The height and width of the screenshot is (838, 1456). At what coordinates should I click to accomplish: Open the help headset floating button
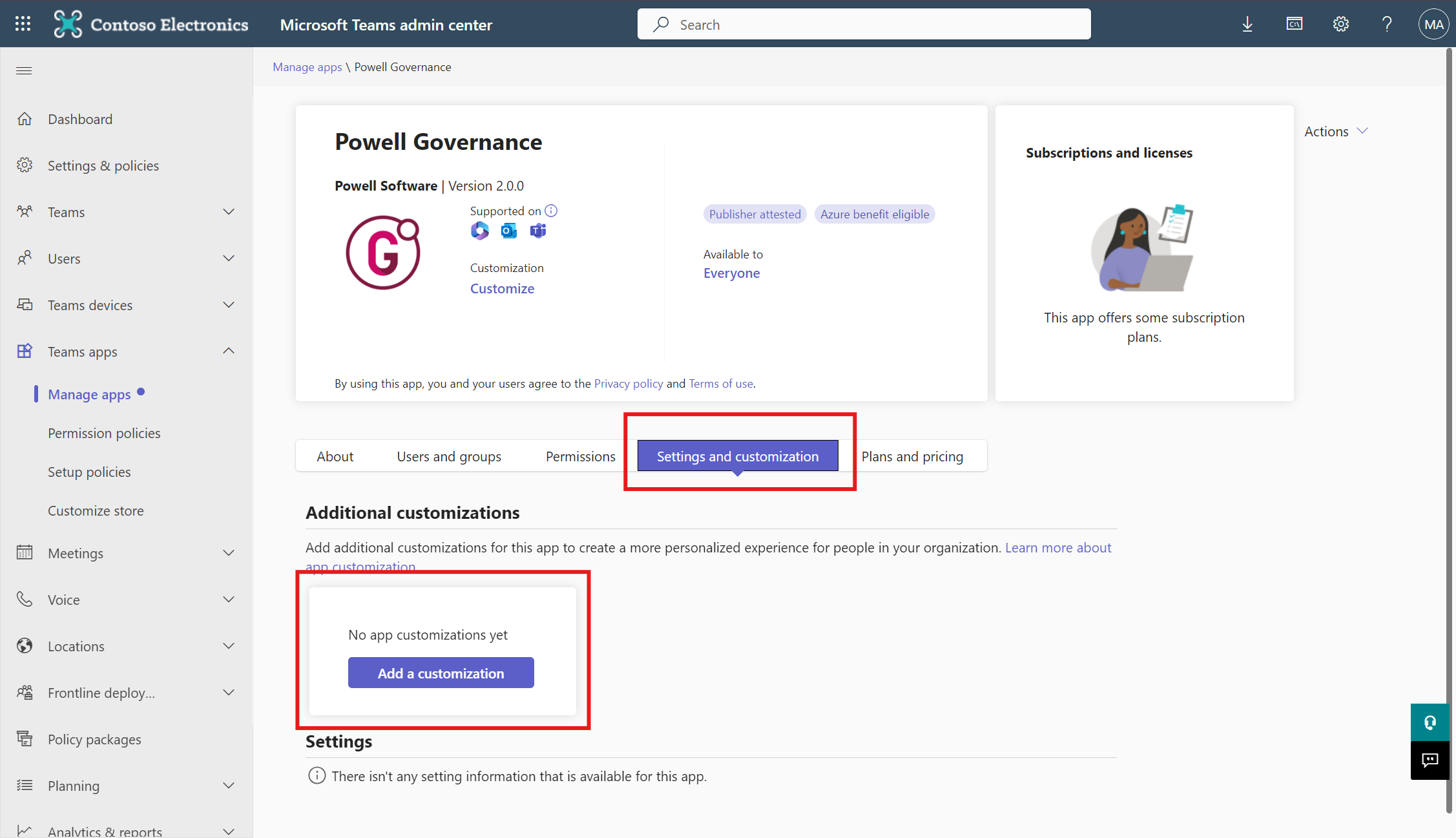point(1430,722)
